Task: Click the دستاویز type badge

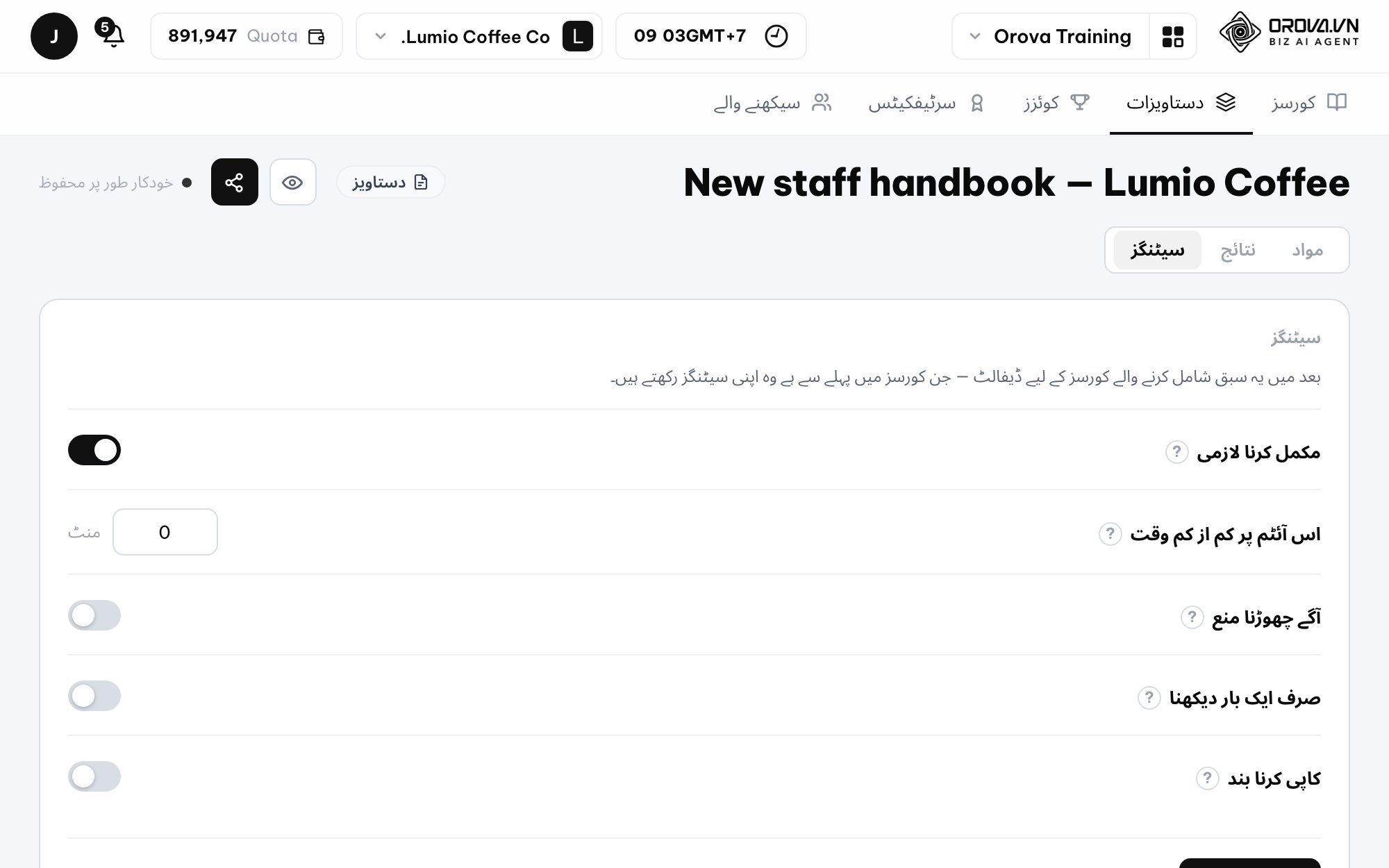Action: (390, 182)
